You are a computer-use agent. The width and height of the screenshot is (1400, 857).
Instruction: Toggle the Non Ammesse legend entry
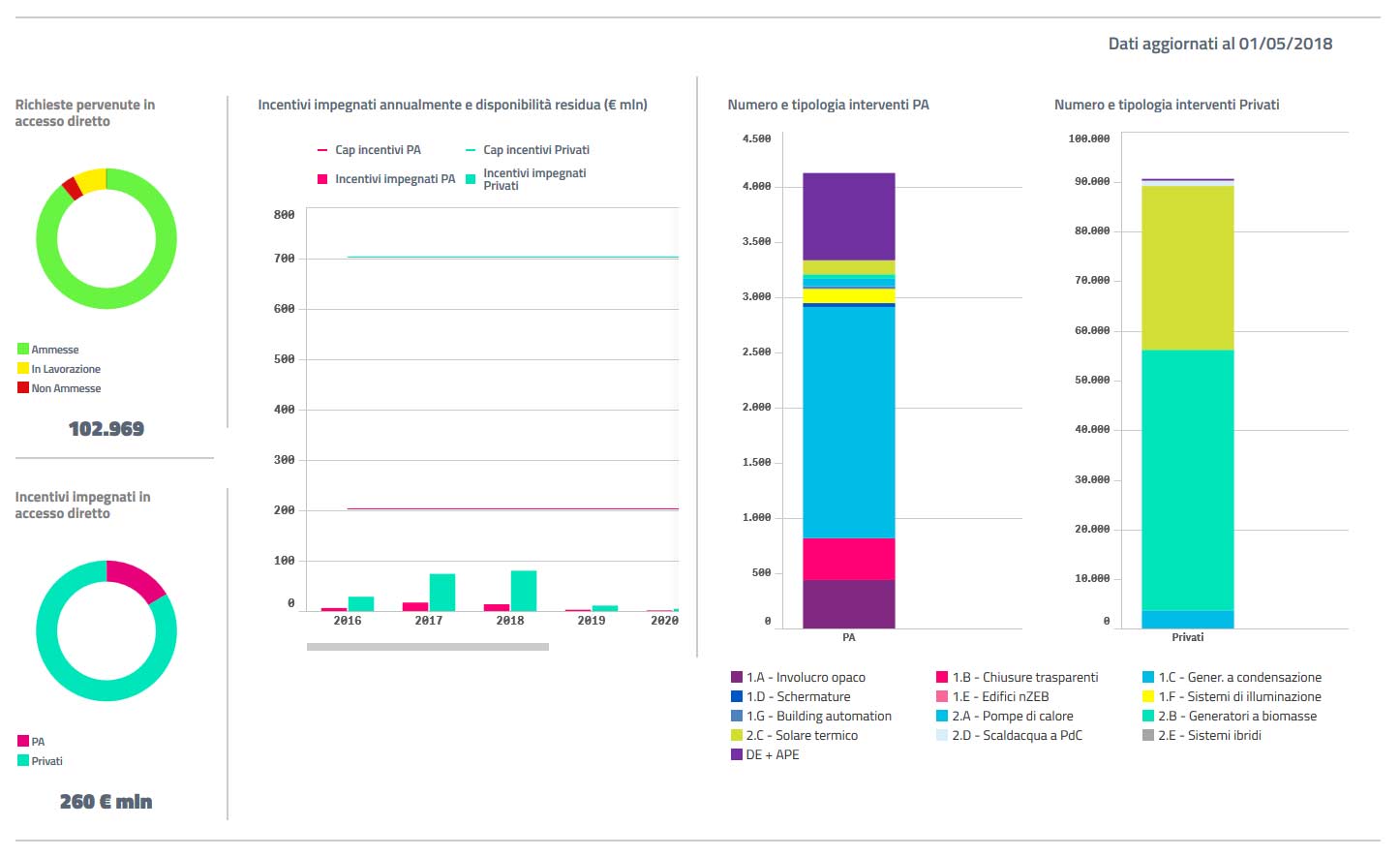59,388
